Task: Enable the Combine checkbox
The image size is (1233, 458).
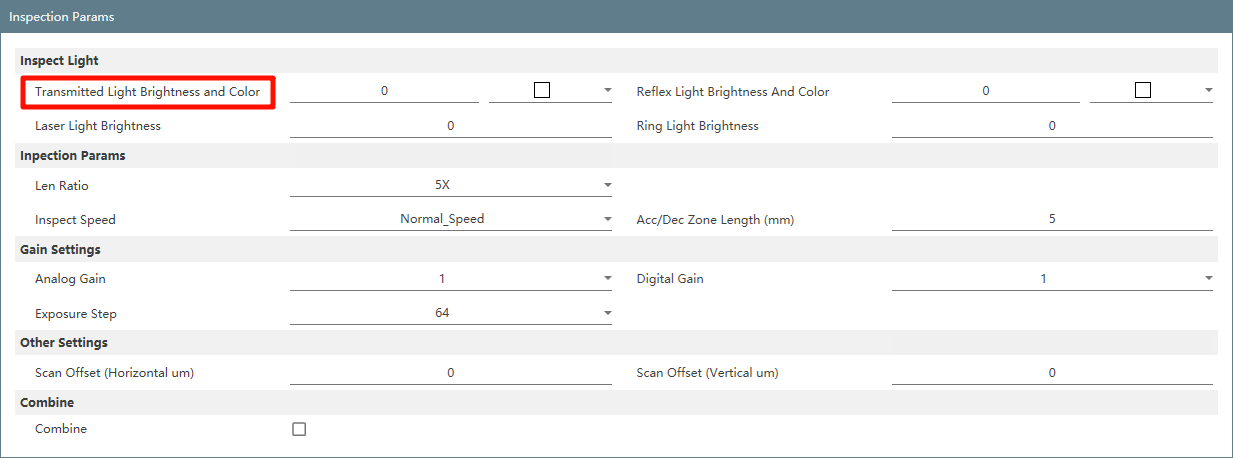Action: point(299,429)
